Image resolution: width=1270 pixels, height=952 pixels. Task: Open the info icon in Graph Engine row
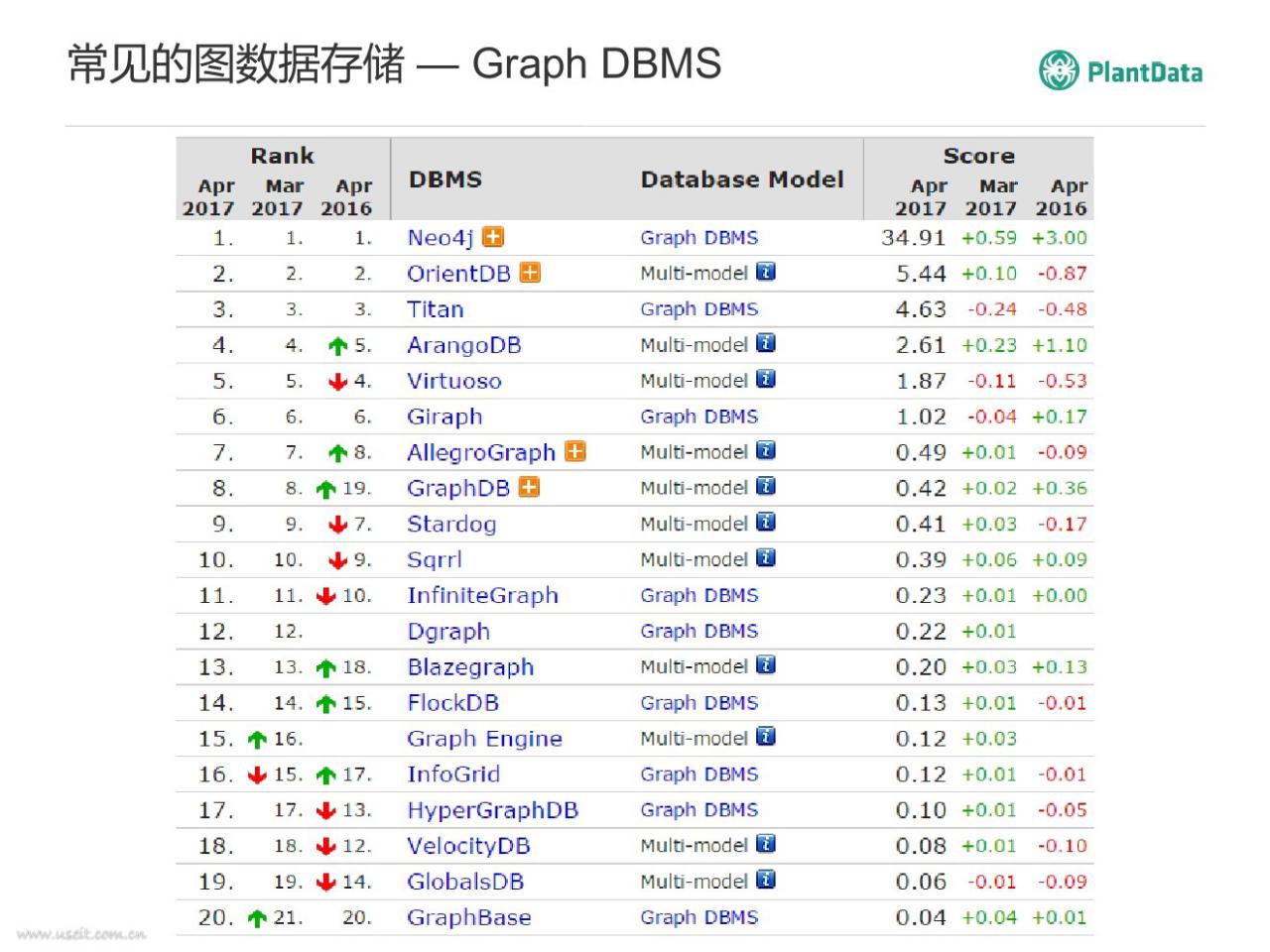[x=766, y=736]
